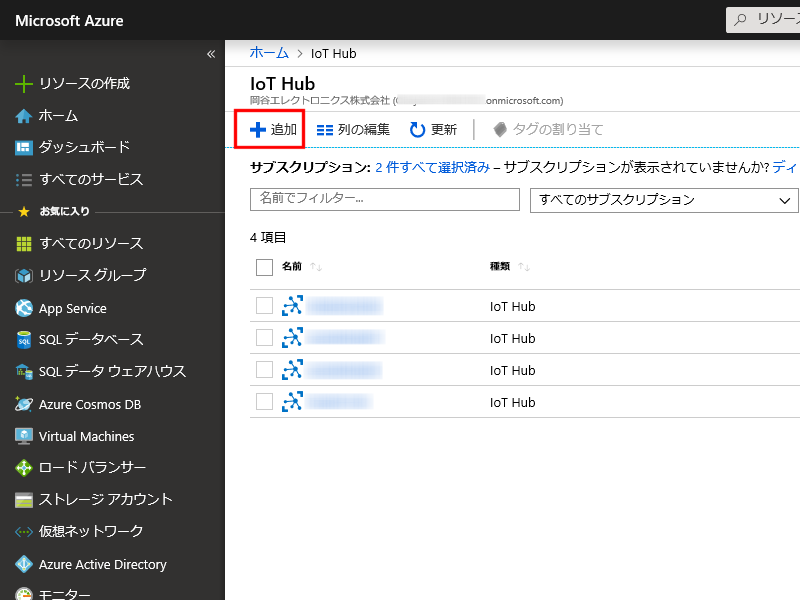The width and height of the screenshot is (800, 600).
Task: Check the last IoT Hub row checkbox
Action: [264, 402]
